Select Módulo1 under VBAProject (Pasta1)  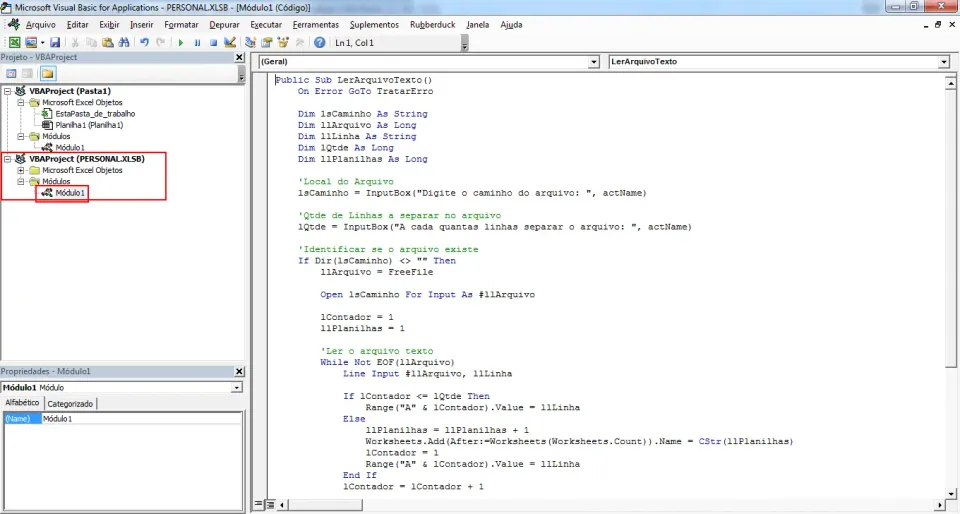pos(70,147)
